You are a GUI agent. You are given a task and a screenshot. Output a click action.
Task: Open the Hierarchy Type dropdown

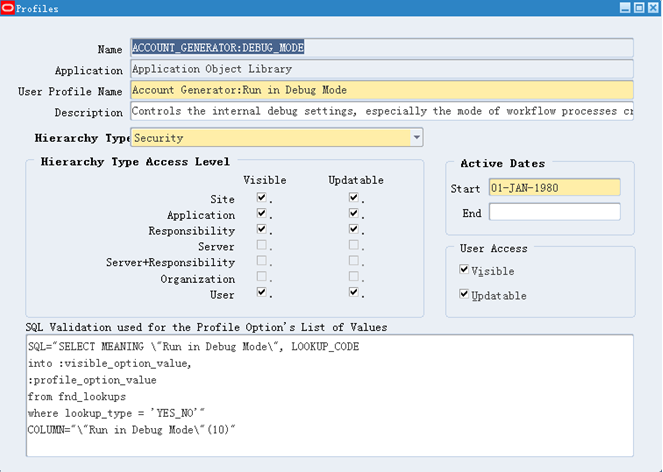pos(416,138)
